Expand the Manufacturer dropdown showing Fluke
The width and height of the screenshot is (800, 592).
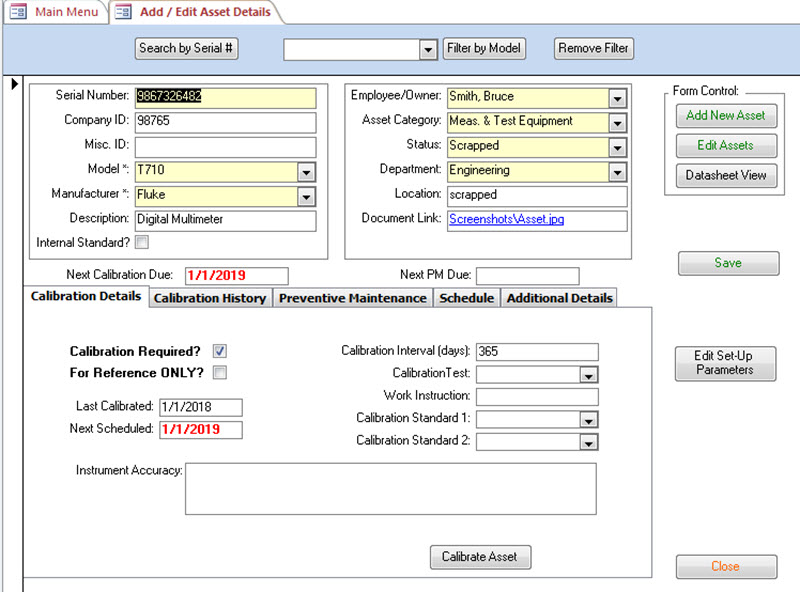(307, 196)
